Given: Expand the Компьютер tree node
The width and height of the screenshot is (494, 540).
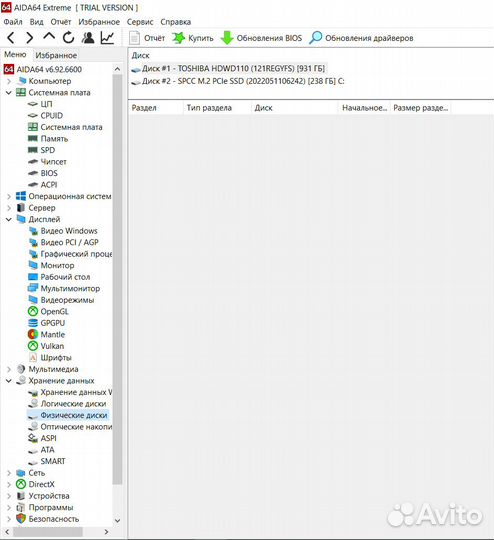Looking at the screenshot, I should click(9, 81).
